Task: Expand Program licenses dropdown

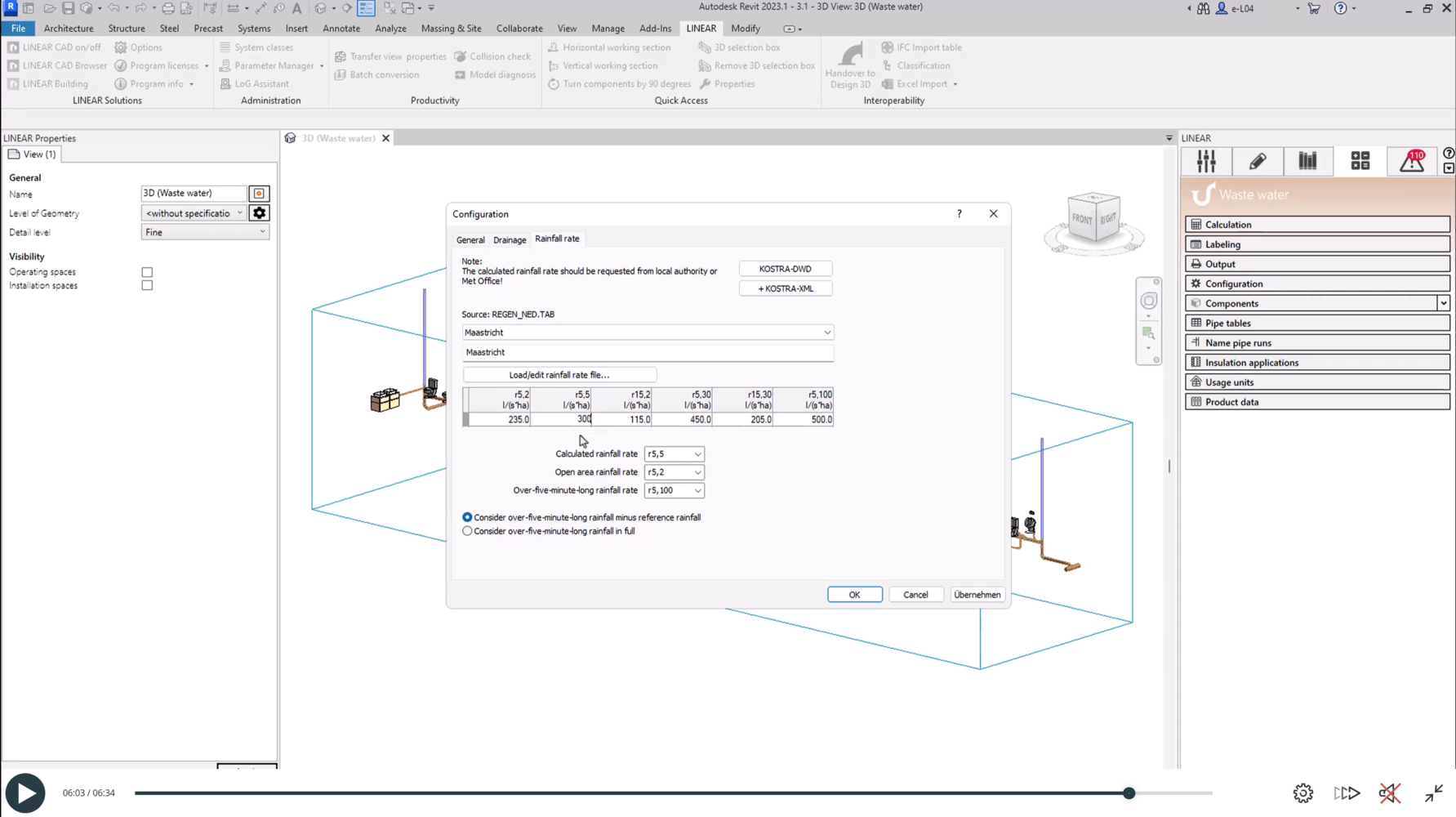Action: click(x=207, y=66)
